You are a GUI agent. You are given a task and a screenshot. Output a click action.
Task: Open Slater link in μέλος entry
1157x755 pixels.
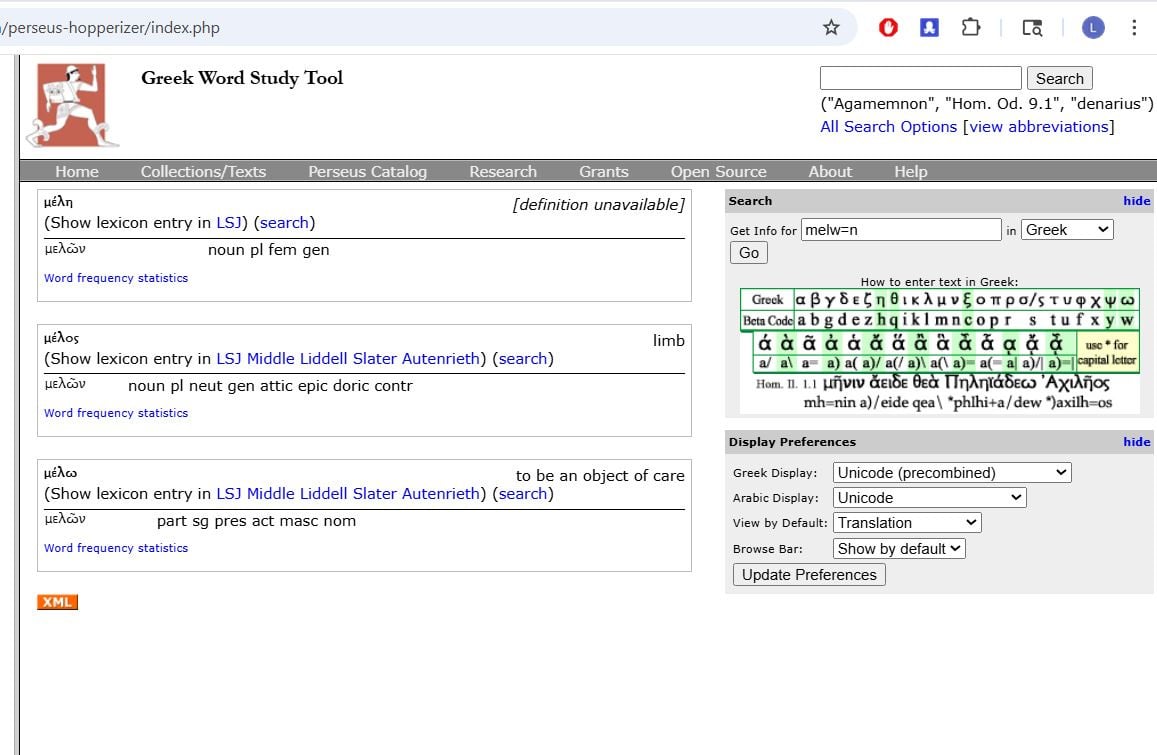(375, 359)
